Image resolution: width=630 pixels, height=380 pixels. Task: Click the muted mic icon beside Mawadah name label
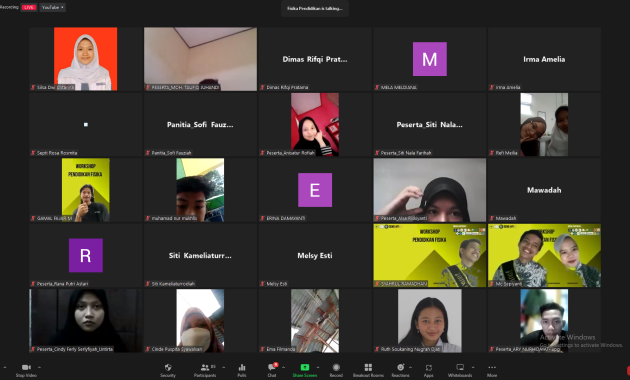[x=492, y=218]
